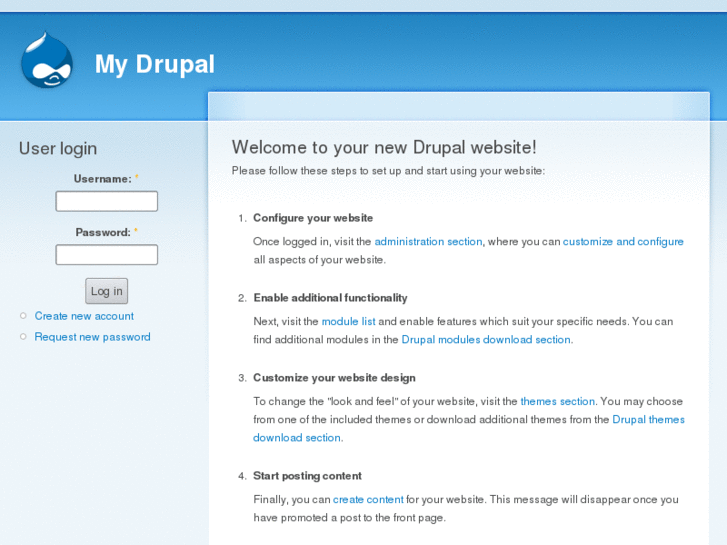Click the Username label

click(103, 179)
